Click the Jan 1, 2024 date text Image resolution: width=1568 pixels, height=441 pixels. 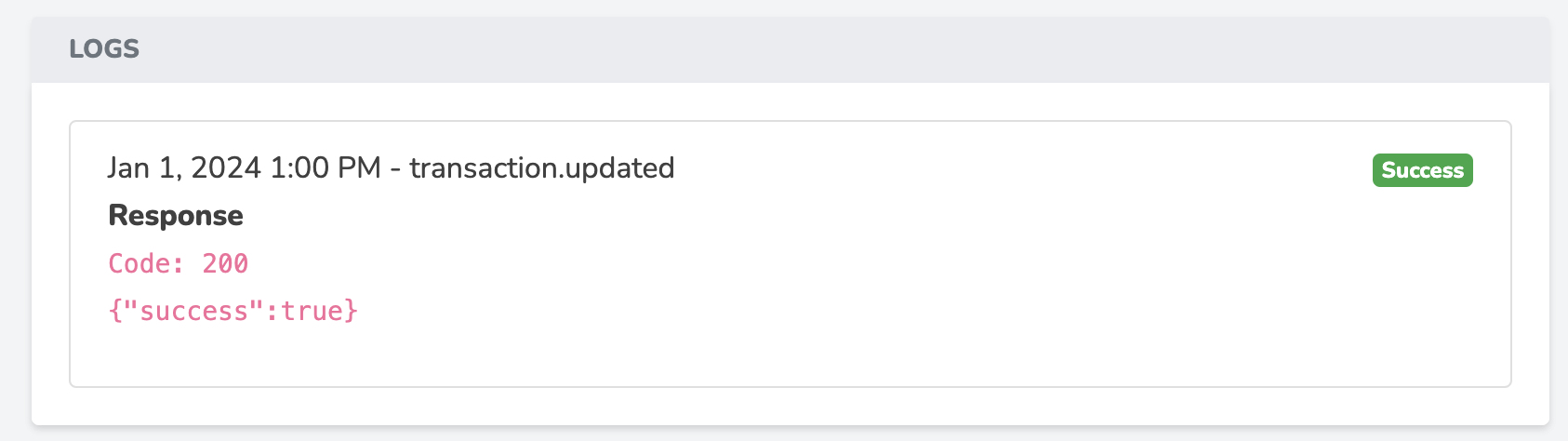click(184, 168)
